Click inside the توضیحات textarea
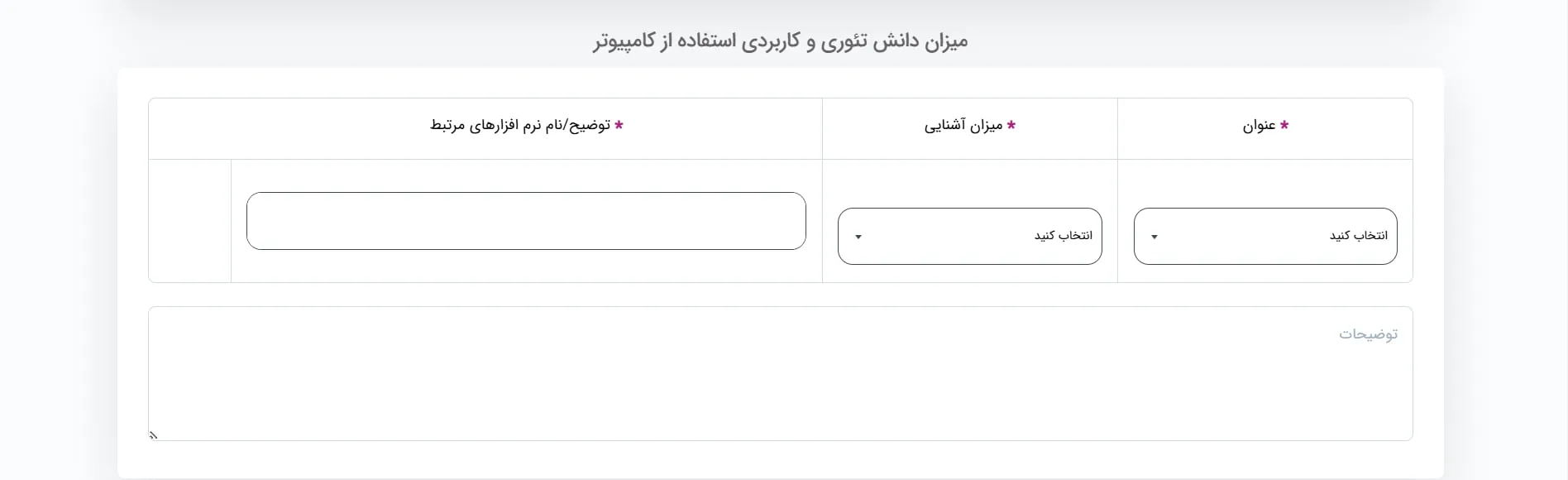 780,381
